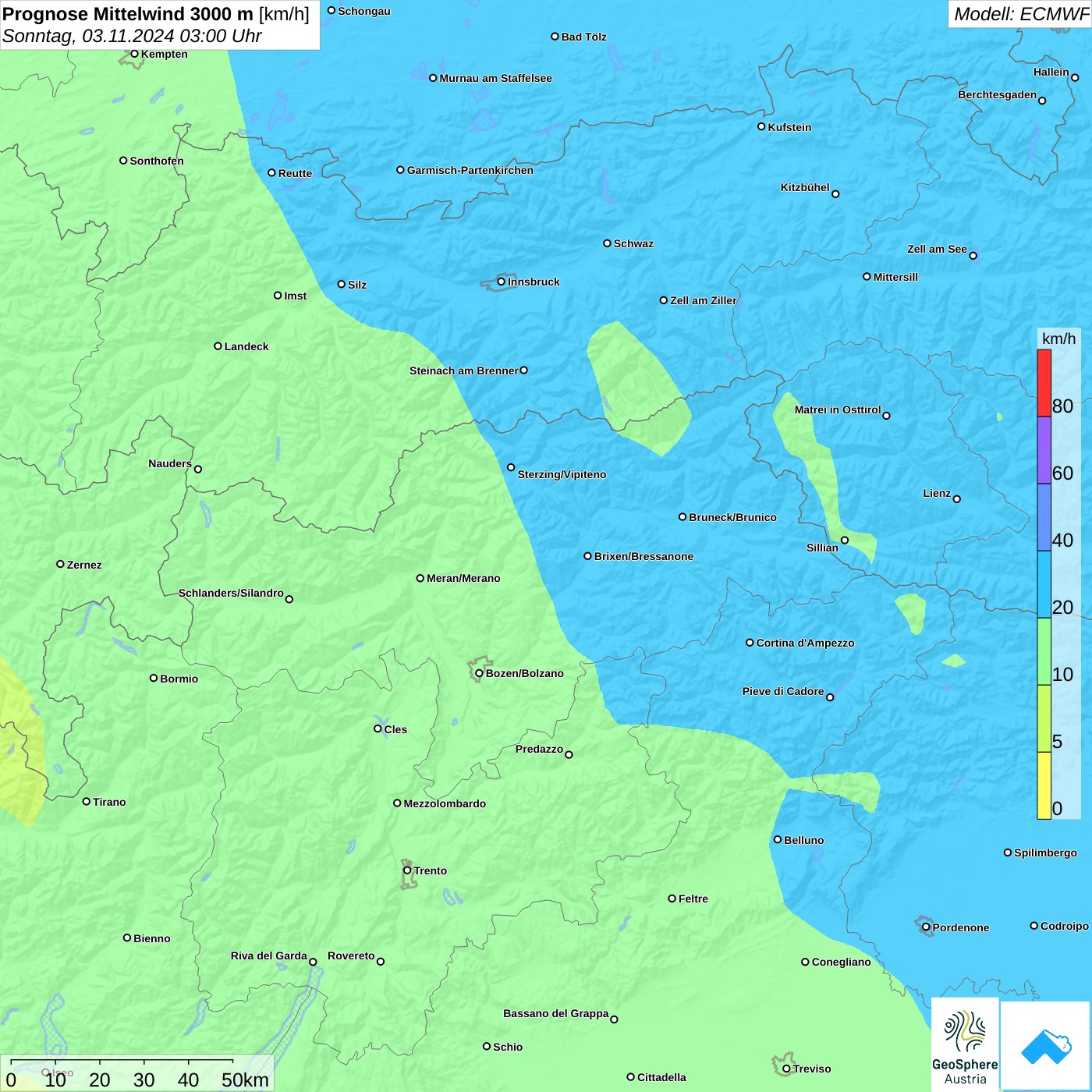This screenshot has height=1092, width=1092.
Task: Click the date Sonntag, 03.11.2024 03:00 Uhr
Action: pos(132,36)
